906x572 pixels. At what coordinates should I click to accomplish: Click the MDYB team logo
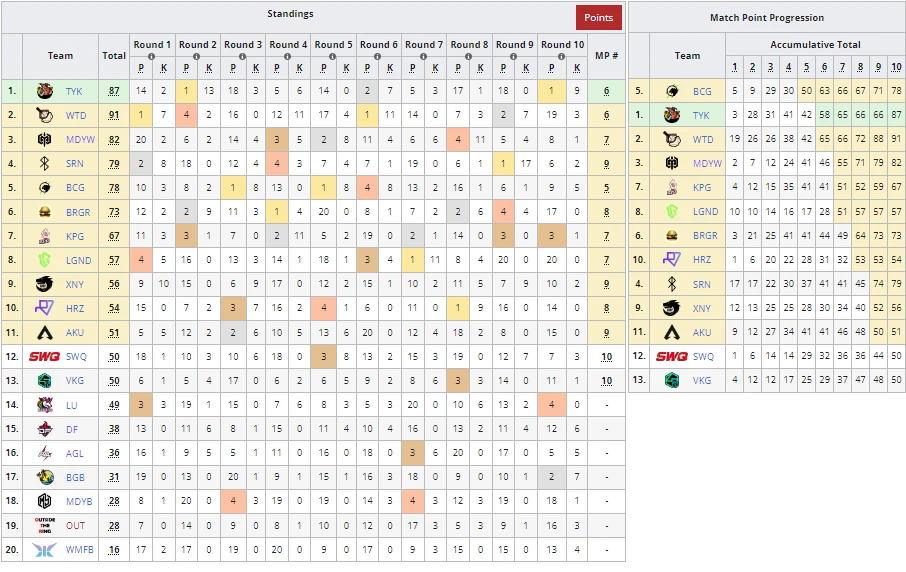45,501
